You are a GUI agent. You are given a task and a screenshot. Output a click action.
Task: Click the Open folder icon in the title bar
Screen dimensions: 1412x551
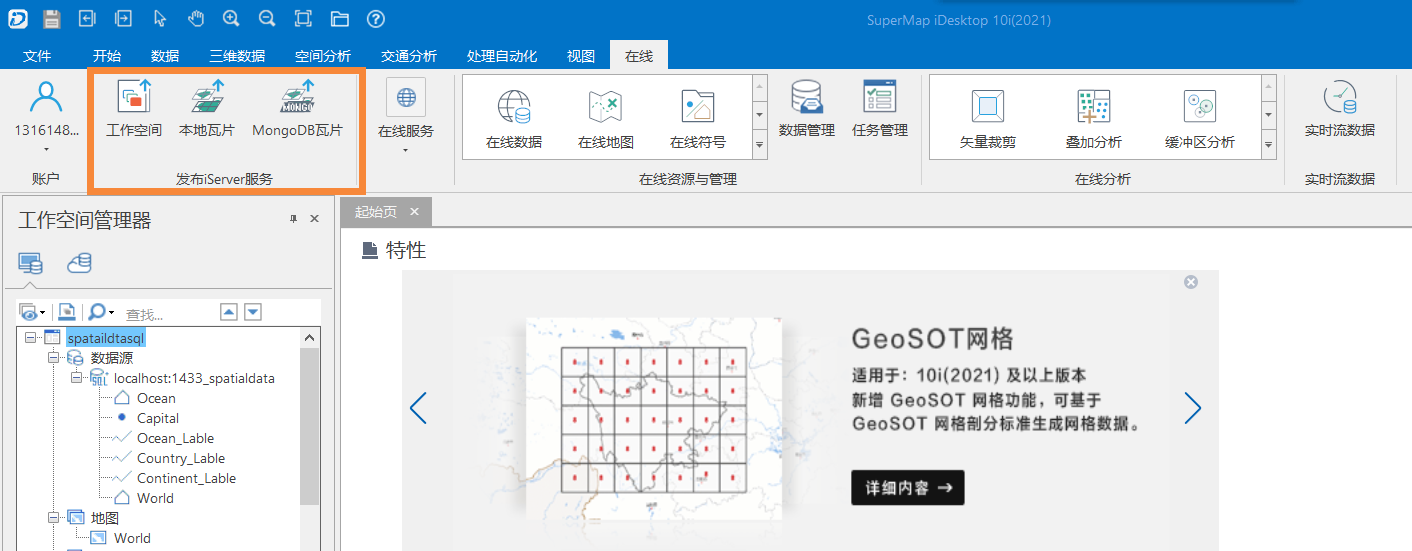click(340, 19)
